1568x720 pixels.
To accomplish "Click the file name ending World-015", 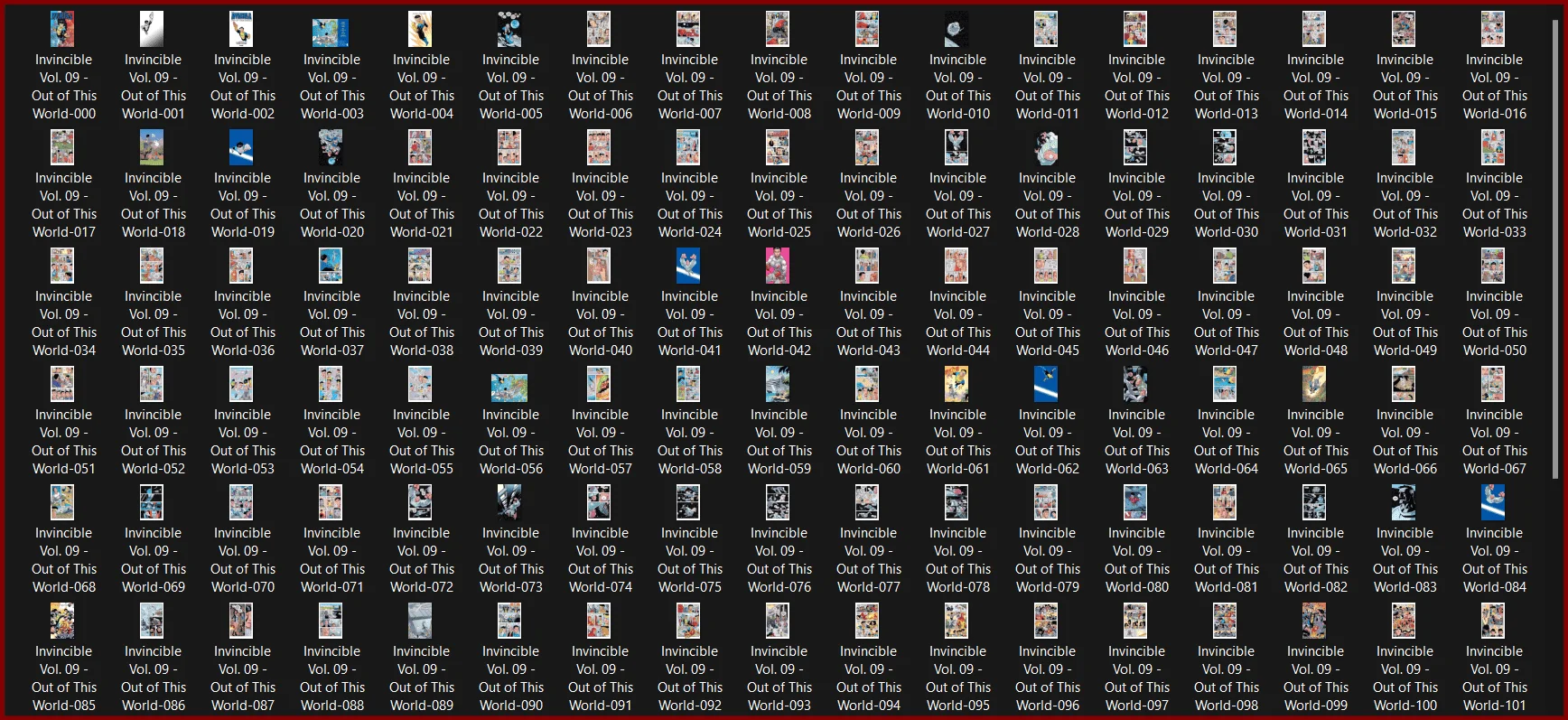I will point(1405,87).
